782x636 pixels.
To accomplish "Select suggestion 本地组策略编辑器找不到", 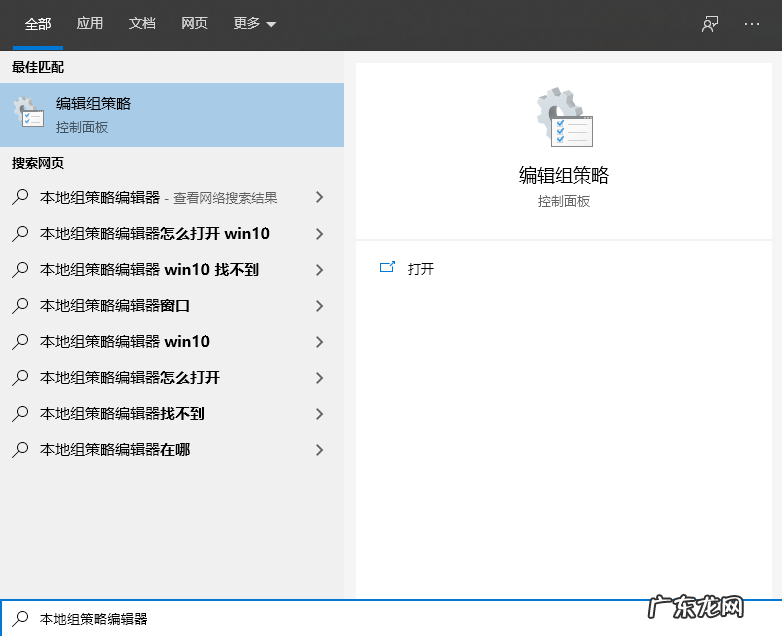I will (172, 414).
